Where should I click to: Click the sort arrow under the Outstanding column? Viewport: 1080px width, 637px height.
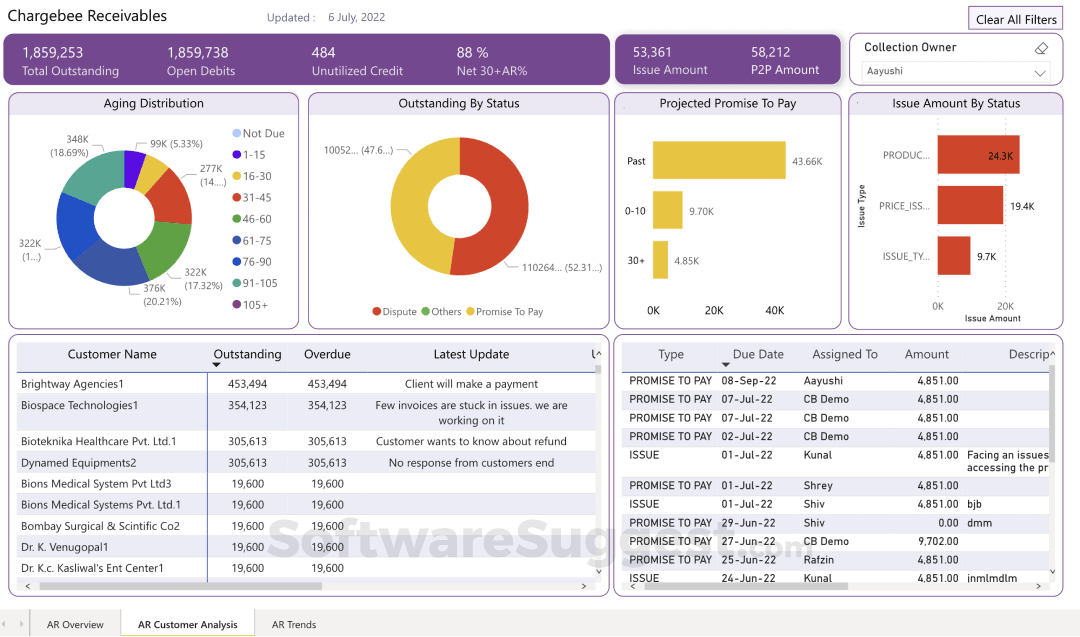click(218, 364)
